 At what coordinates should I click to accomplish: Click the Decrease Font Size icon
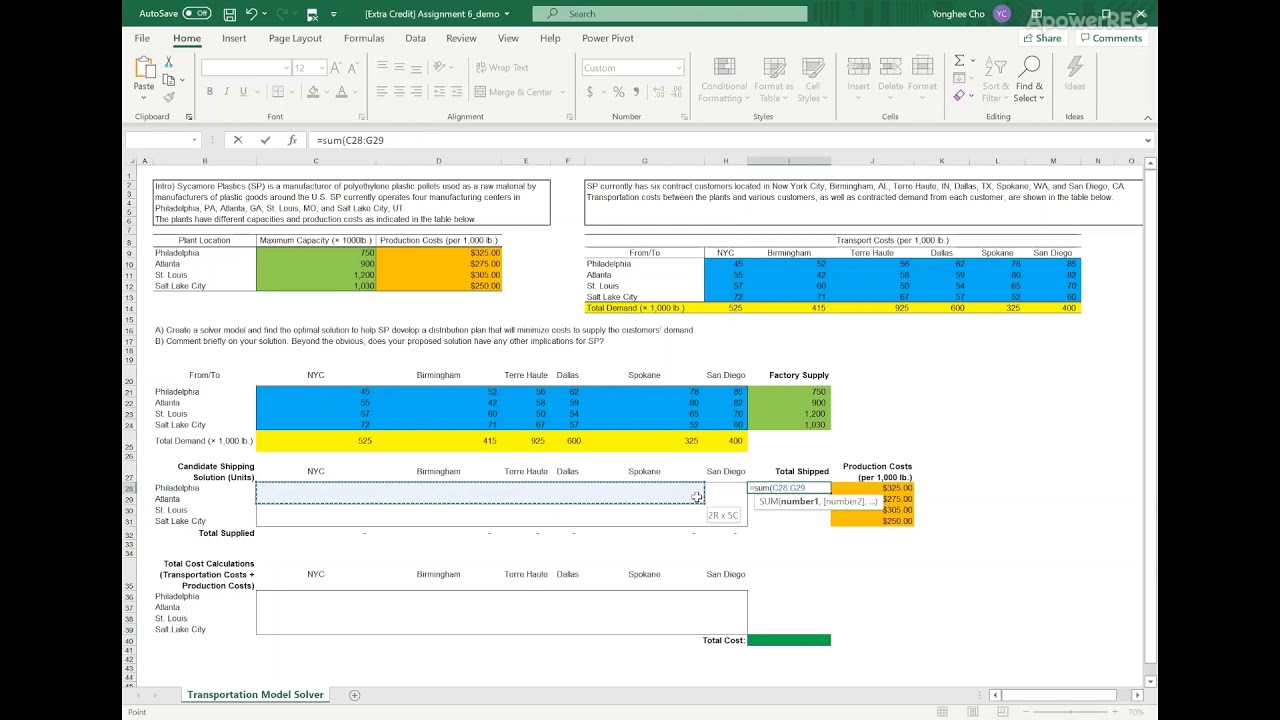click(354, 68)
